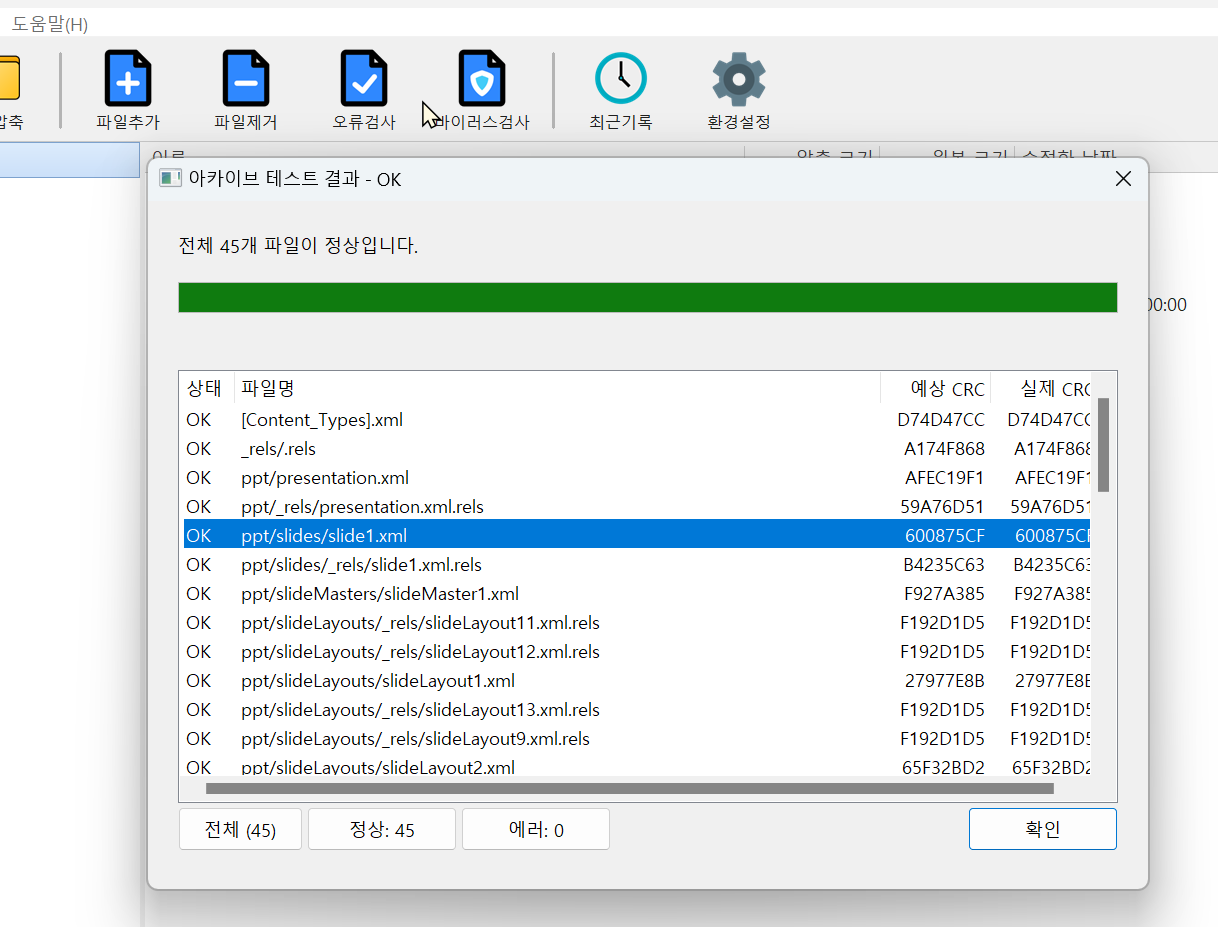
Task: Select ppt/_rels/presentation.xml.rels row
Action: (637, 507)
